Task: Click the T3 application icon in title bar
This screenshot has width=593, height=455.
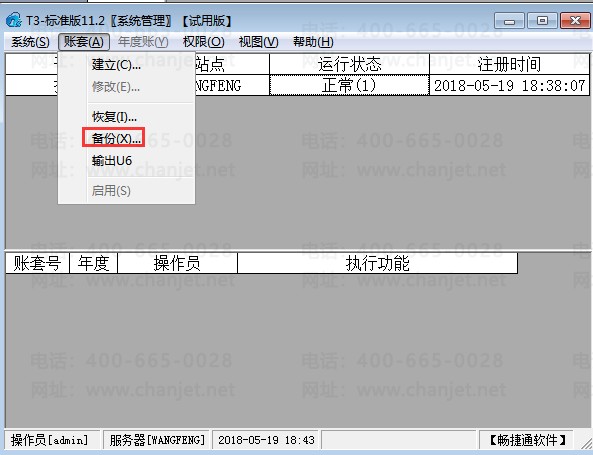Action: coord(14,20)
